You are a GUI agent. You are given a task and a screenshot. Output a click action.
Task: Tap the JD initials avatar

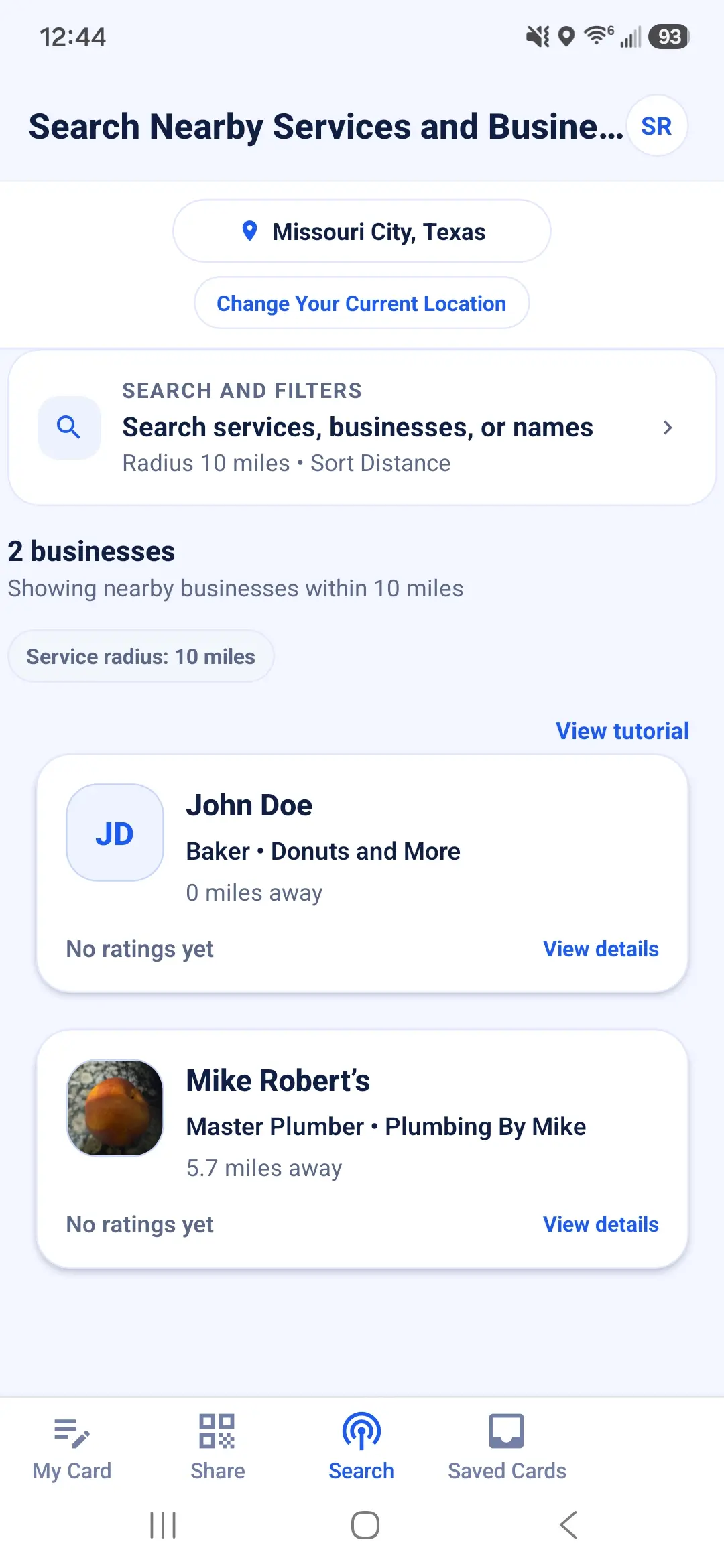[115, 833]
